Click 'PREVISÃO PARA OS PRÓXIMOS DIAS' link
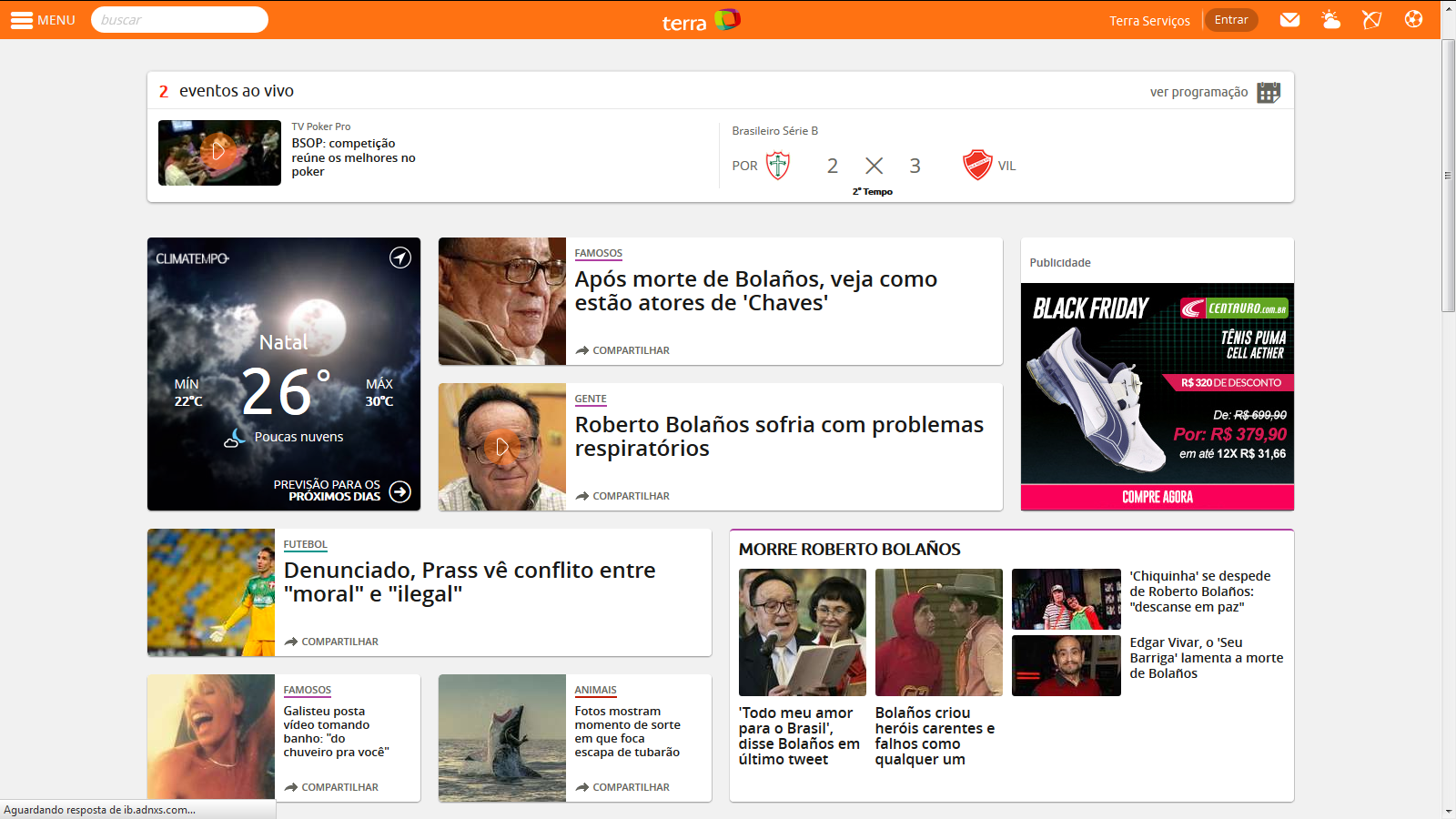The image size is (1456, 819). 327,490
